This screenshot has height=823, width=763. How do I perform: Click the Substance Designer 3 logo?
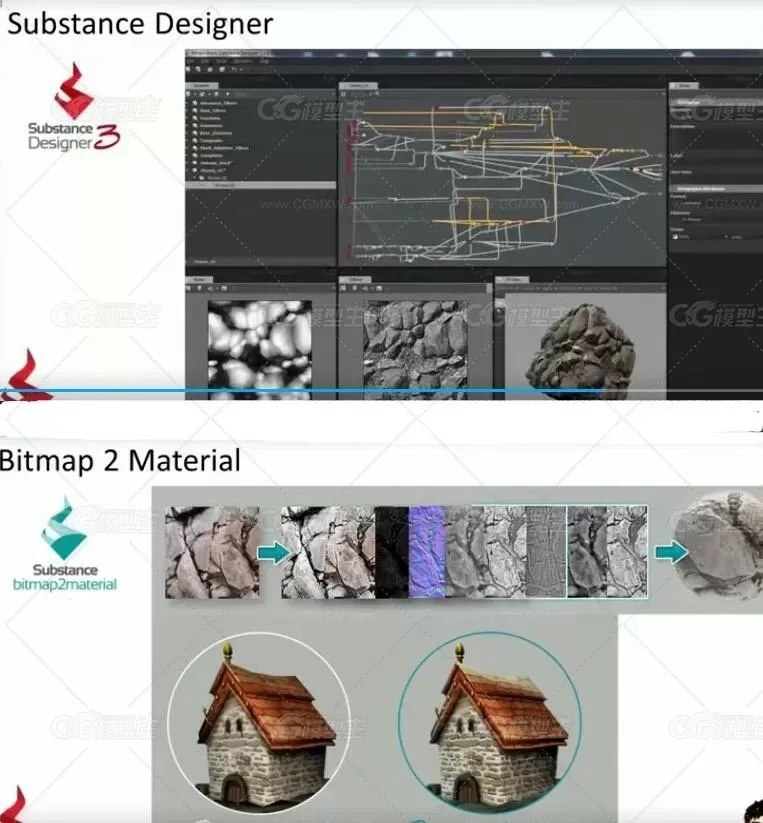click(x=74, y=108)
